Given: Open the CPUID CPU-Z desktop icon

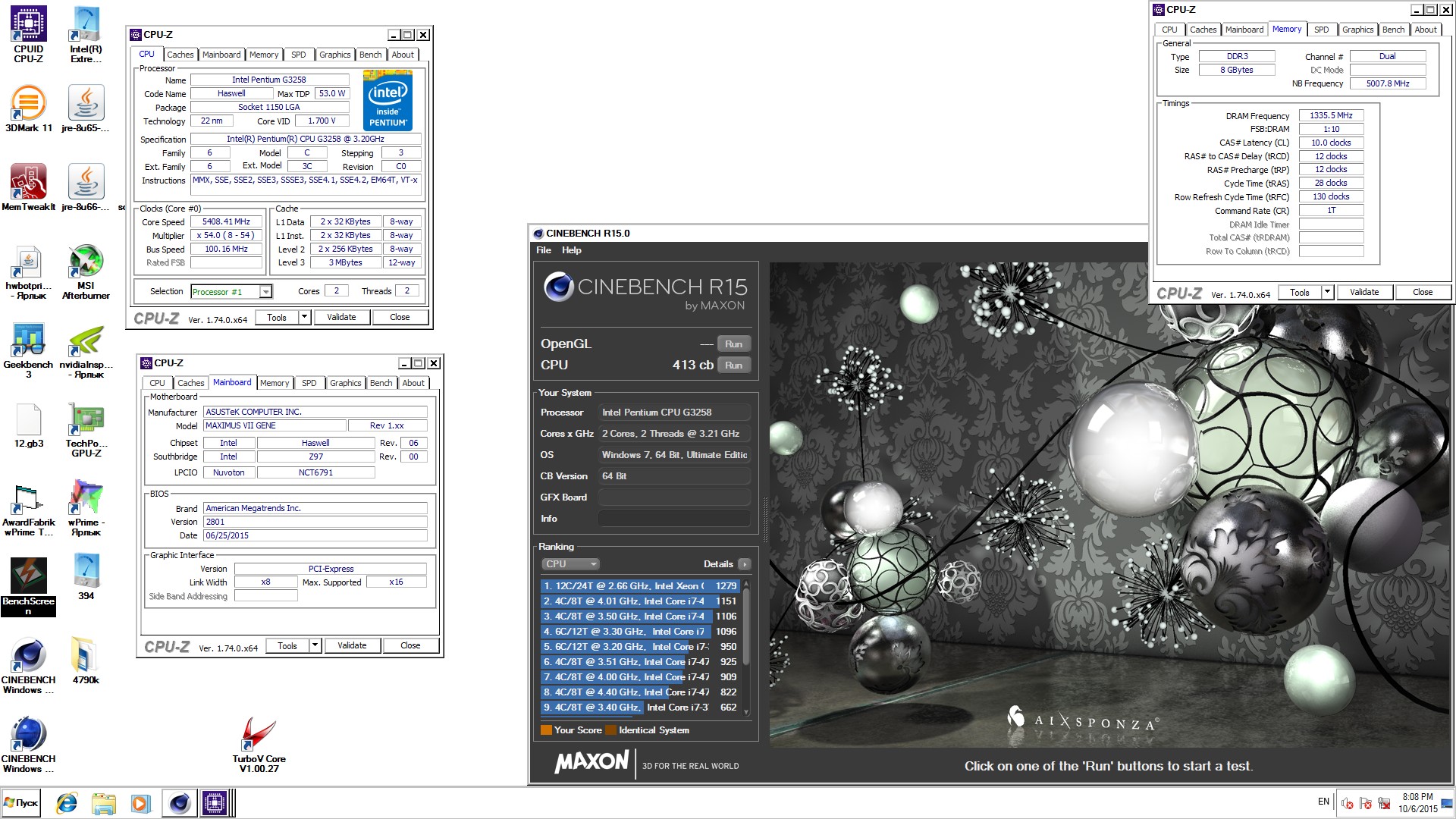Looking at the screenshot, I should [x=28, y=34].
